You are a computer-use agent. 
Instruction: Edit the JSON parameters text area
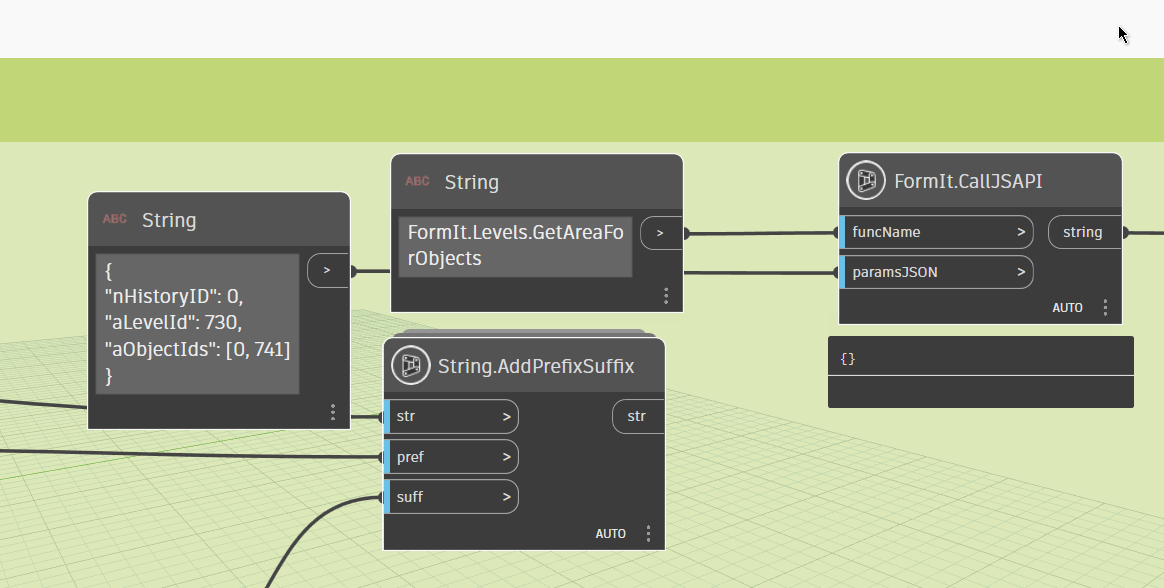point(197,322)
